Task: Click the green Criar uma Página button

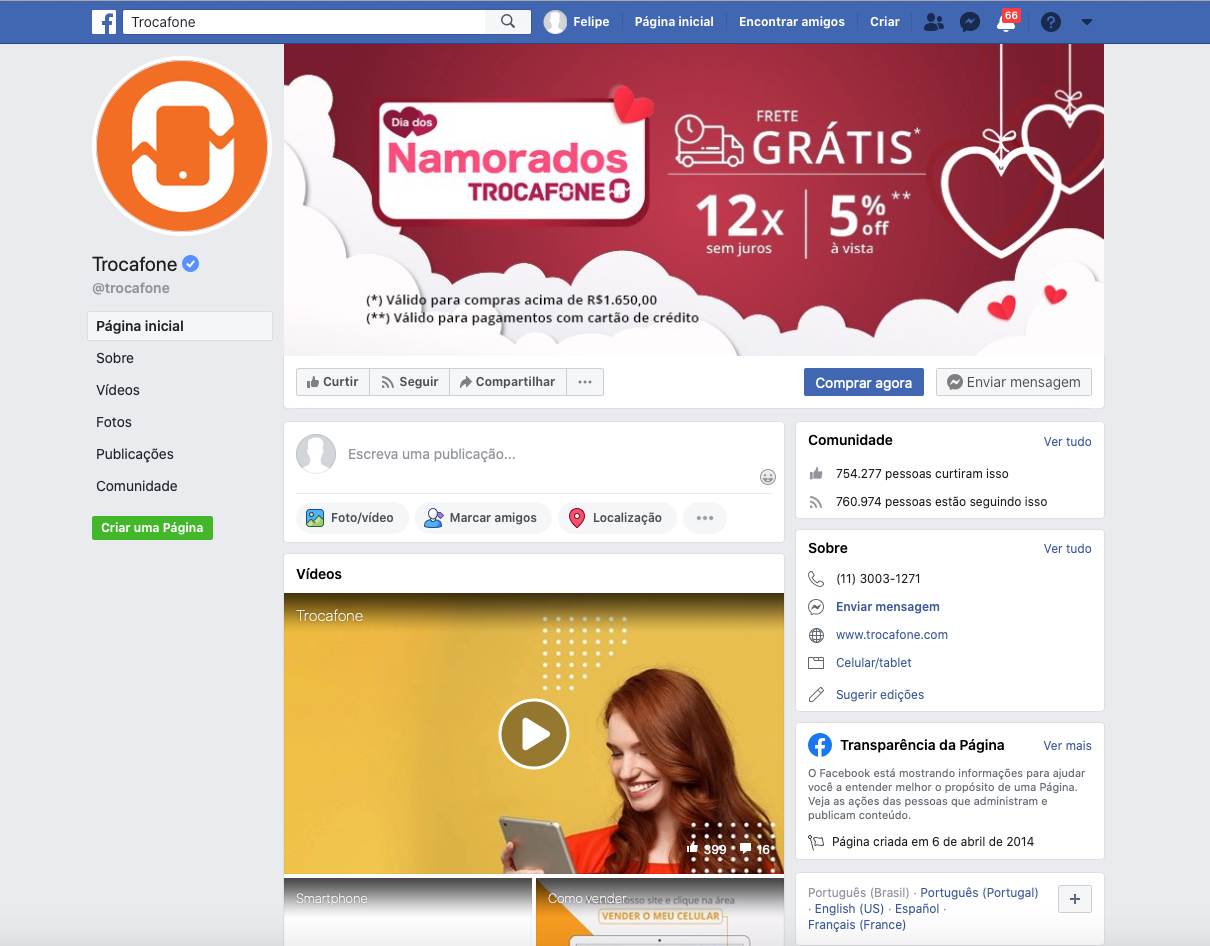Action: 152,527
